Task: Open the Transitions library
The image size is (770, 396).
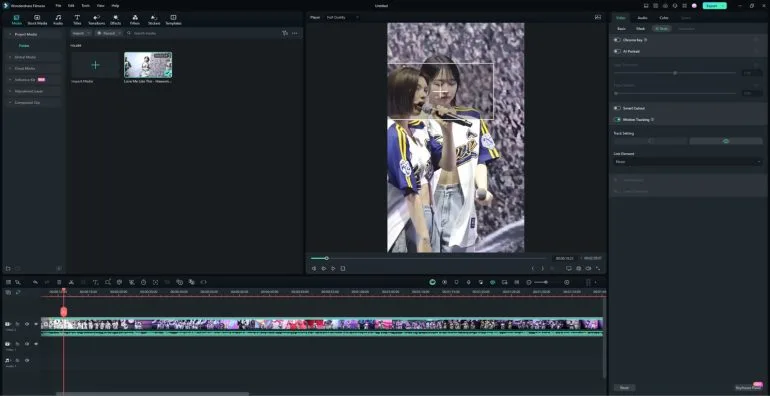Action: coord(96,20)
